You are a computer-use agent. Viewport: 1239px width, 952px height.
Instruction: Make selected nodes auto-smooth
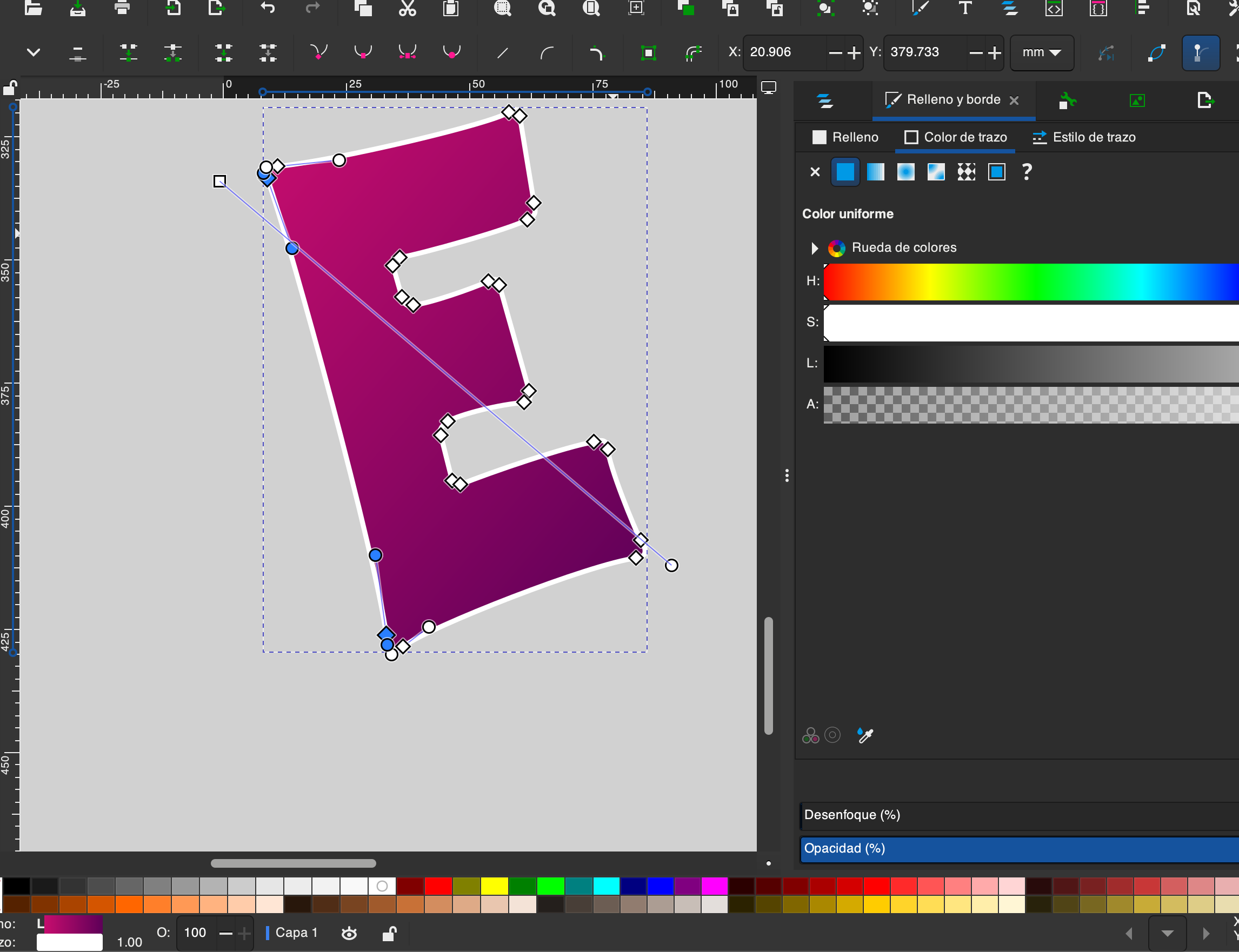[x=451, y=53]
